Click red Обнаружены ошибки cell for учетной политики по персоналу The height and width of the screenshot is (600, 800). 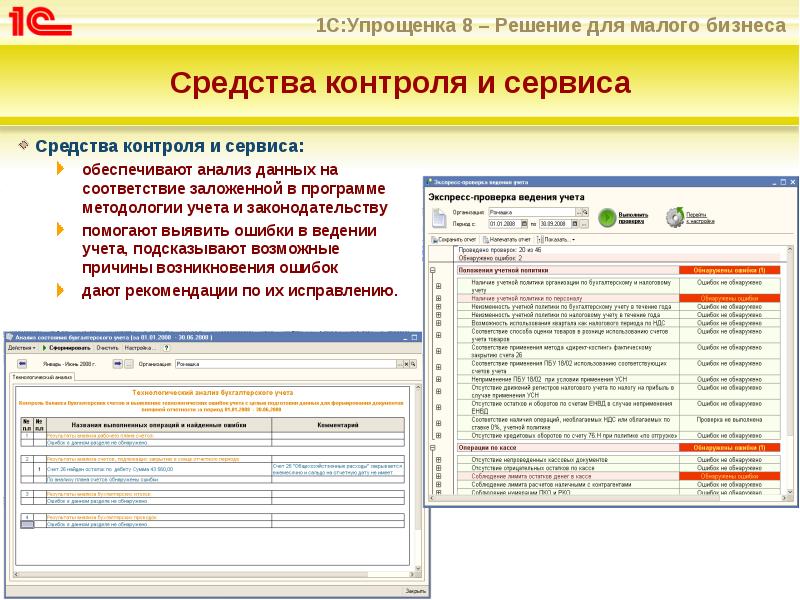[729, 298]
